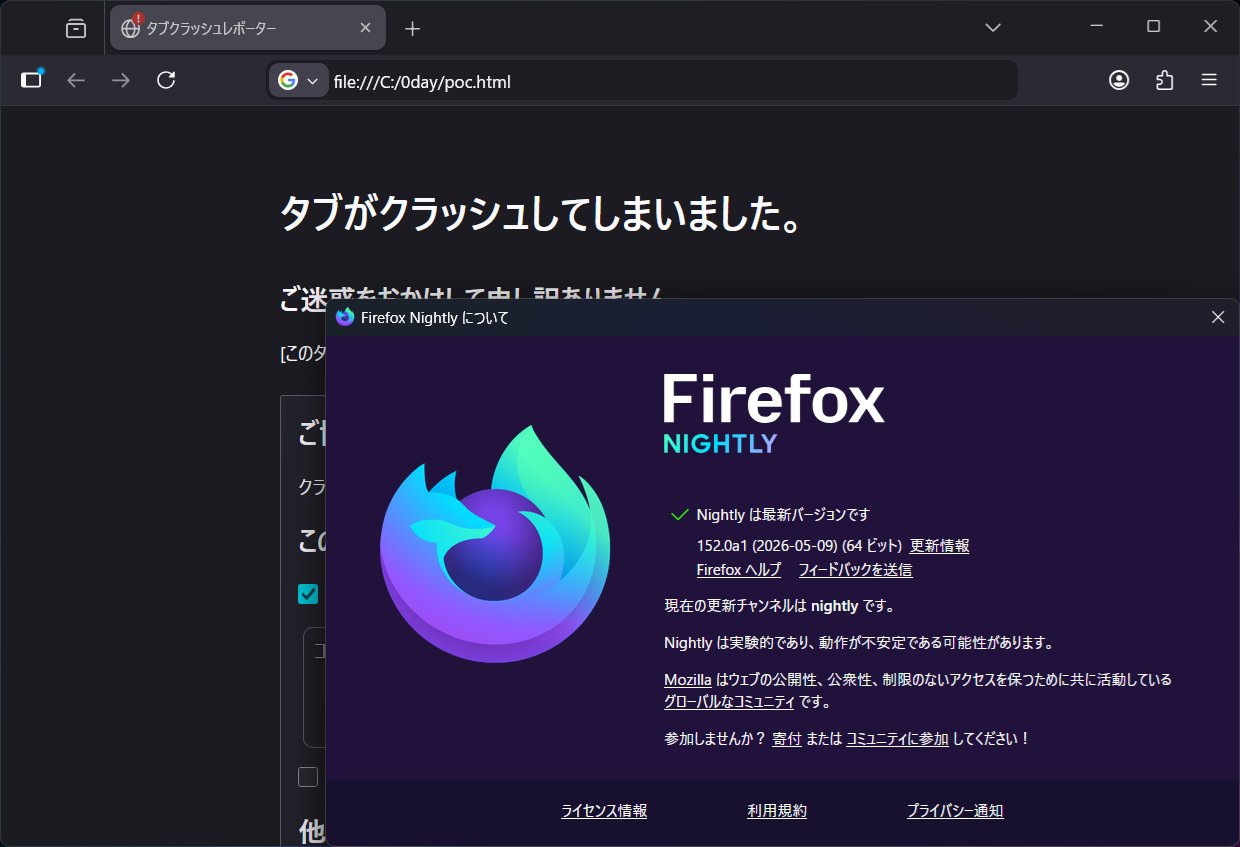This screenshot has width=1240, height=847.
Task: Open the Mozilla link
Action: point(688,679)
